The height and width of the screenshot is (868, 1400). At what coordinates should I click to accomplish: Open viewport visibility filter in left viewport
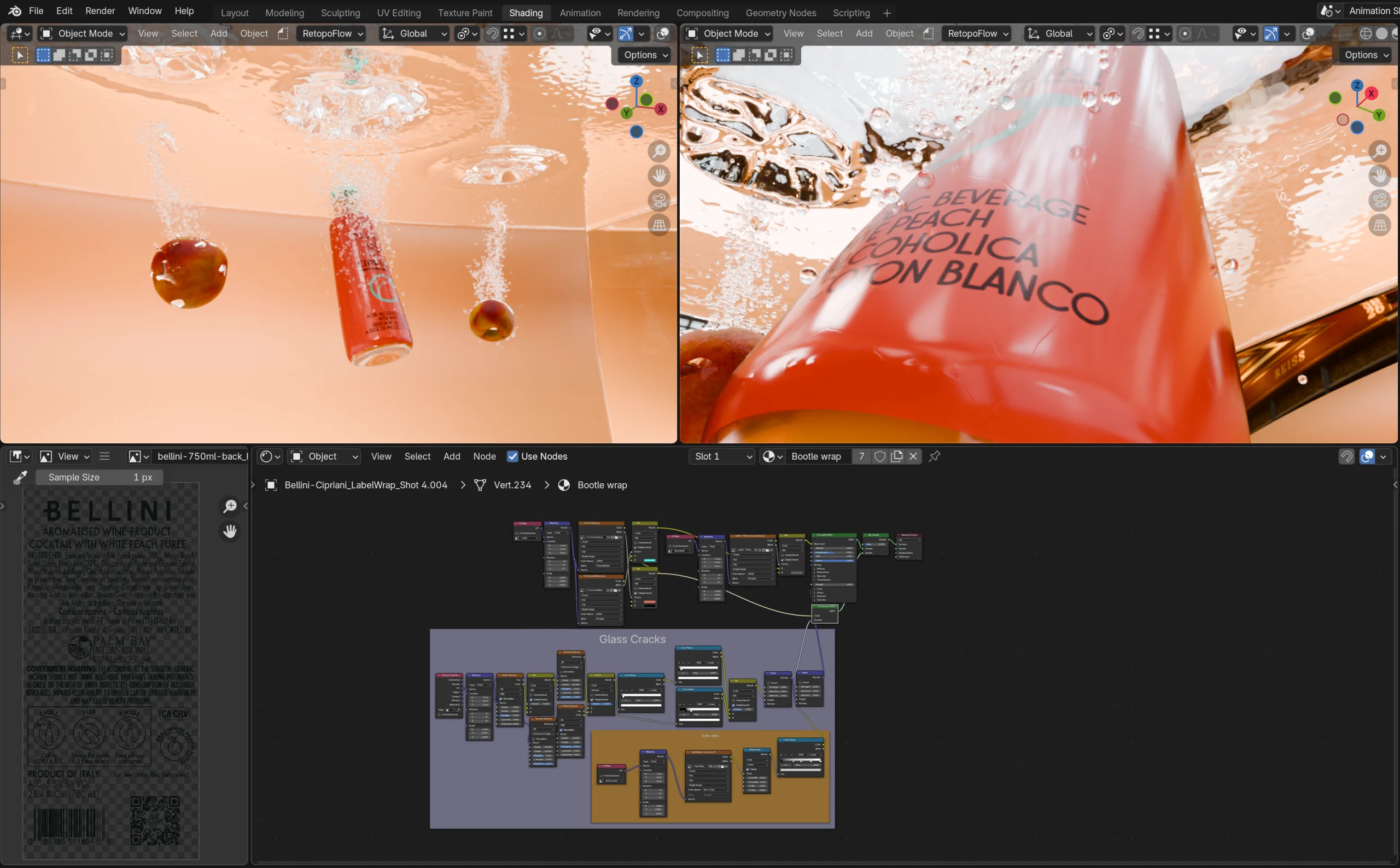[599, 33]
